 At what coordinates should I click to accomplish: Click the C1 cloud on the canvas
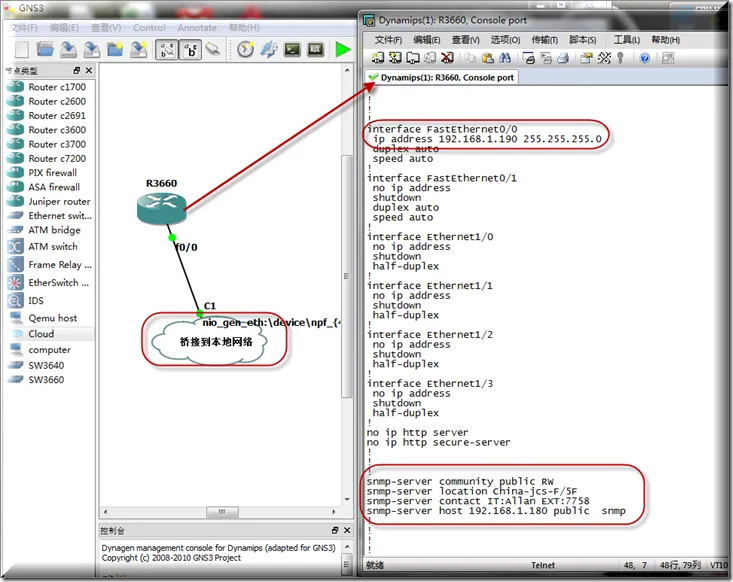click(209, 343)
